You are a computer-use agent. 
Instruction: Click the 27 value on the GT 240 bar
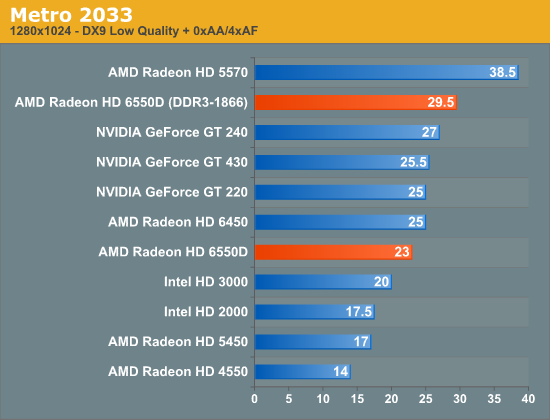(429, 132)
